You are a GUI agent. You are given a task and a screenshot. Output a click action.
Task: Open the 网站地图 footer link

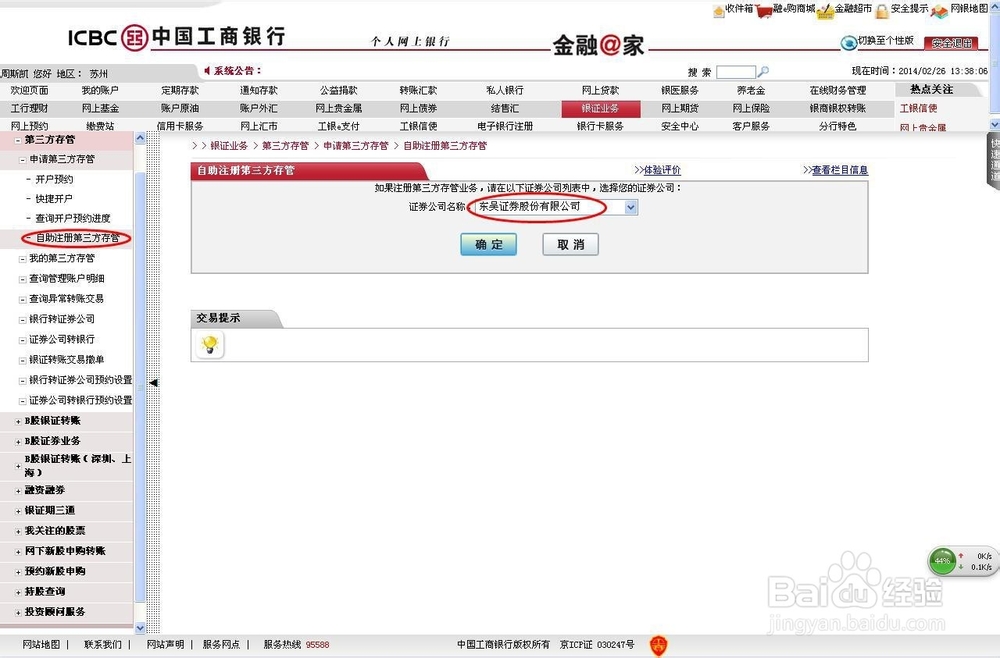[x=41, y=645]
